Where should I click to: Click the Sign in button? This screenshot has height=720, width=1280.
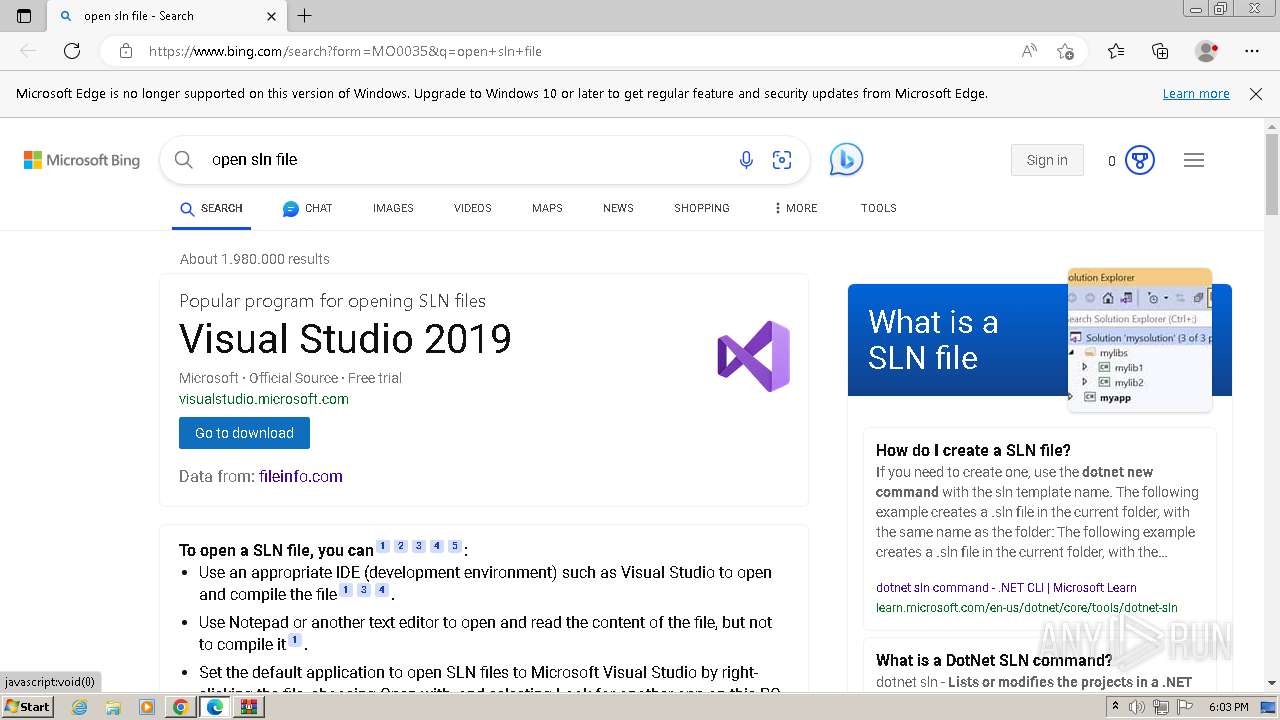(1047, 160)
